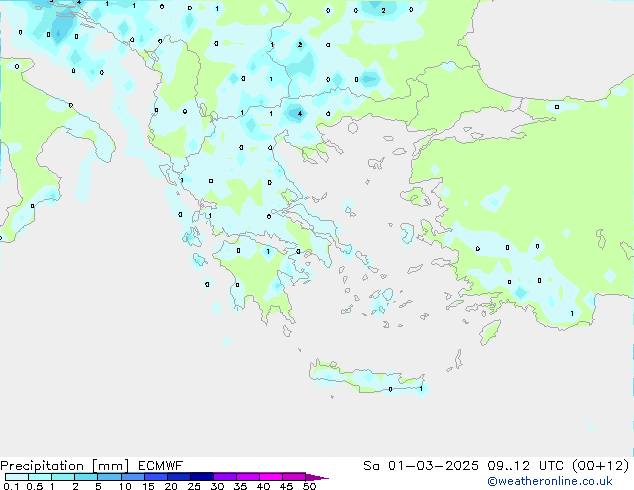The width and height of the screenshot is (634, 490).
Task: Click the 0.1–0.5 mm lightest legend swatch
Action: pyautogui.click(x=17, y=477)
